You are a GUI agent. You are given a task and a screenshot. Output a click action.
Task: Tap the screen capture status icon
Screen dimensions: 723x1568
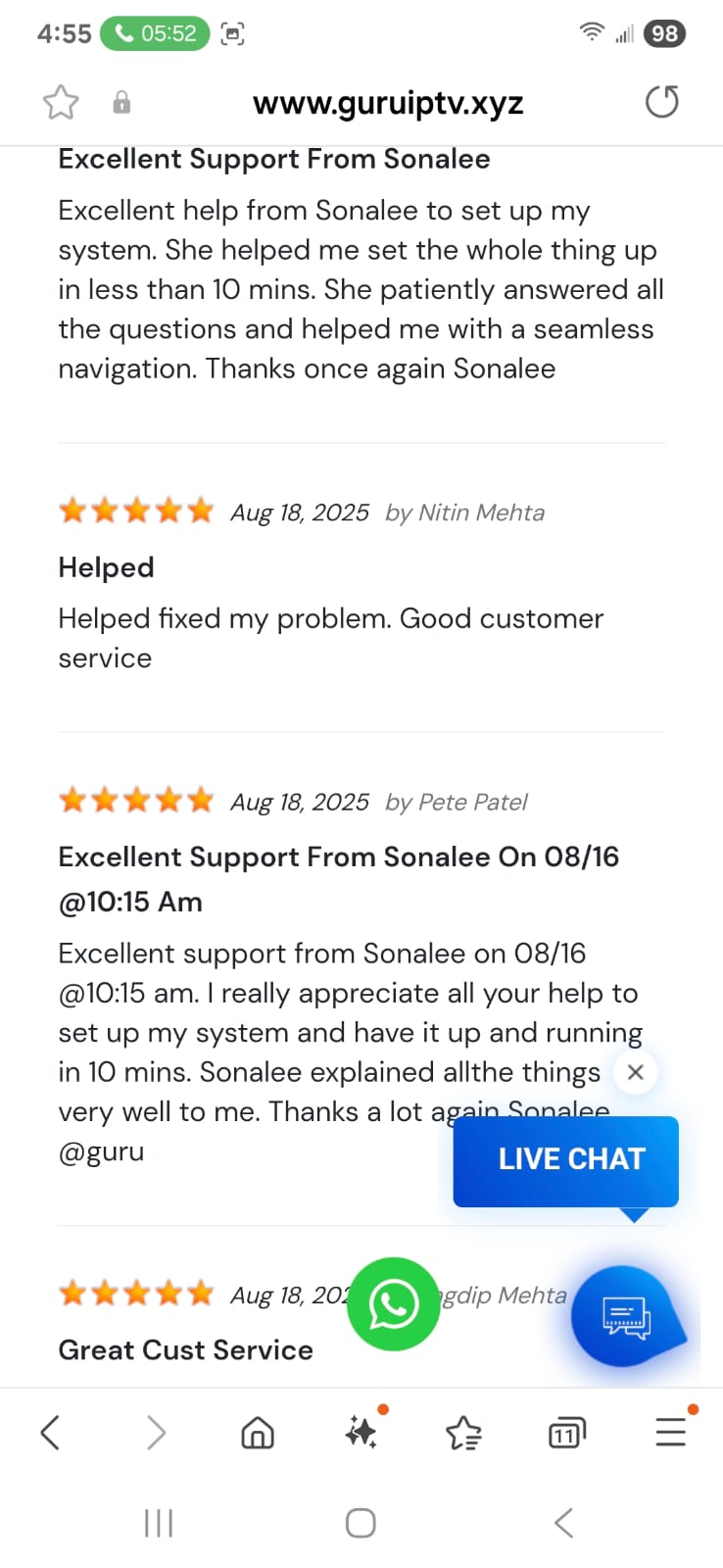[232, 33]
